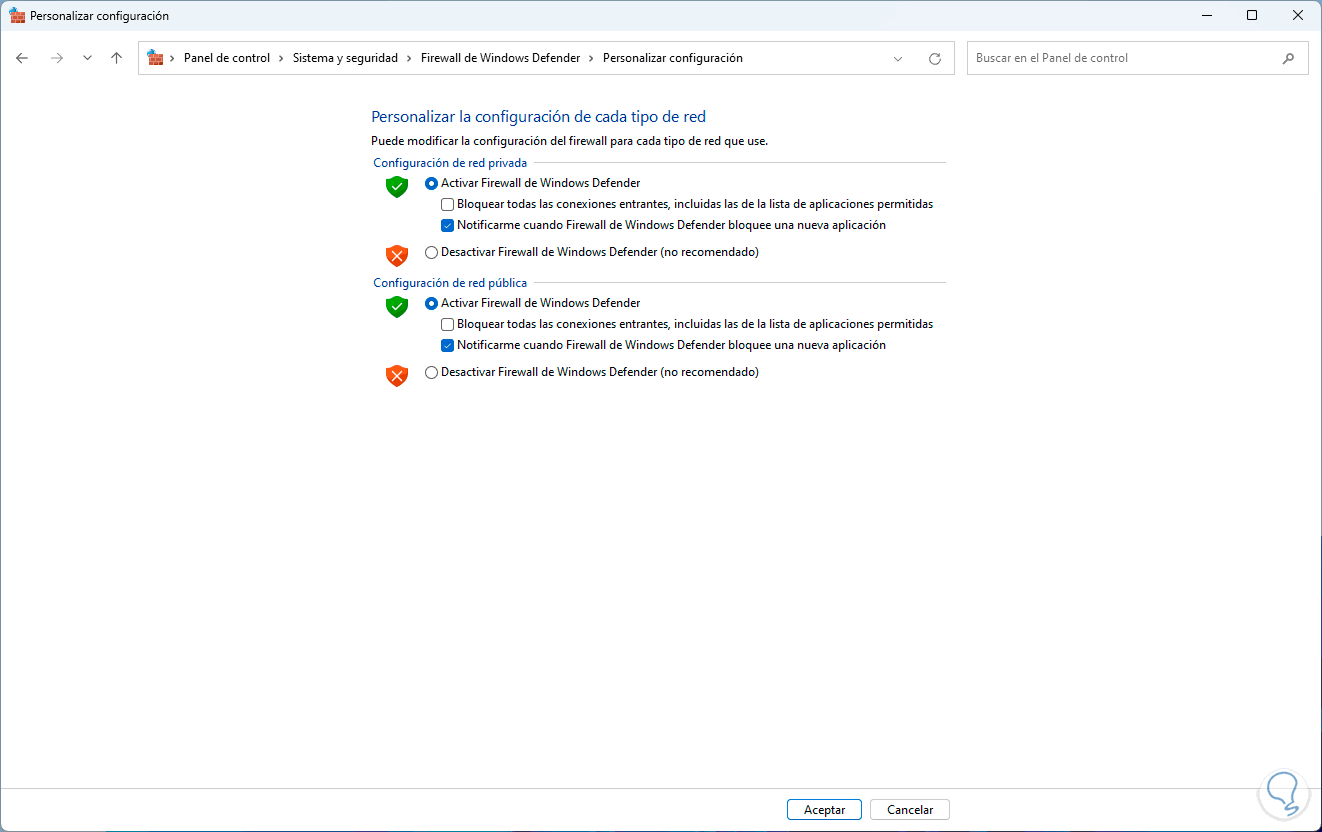Viewport: 1322px width, 832px height.
Task: Open address bar history dropdown chevron
Action: click(x=898, y=58)
